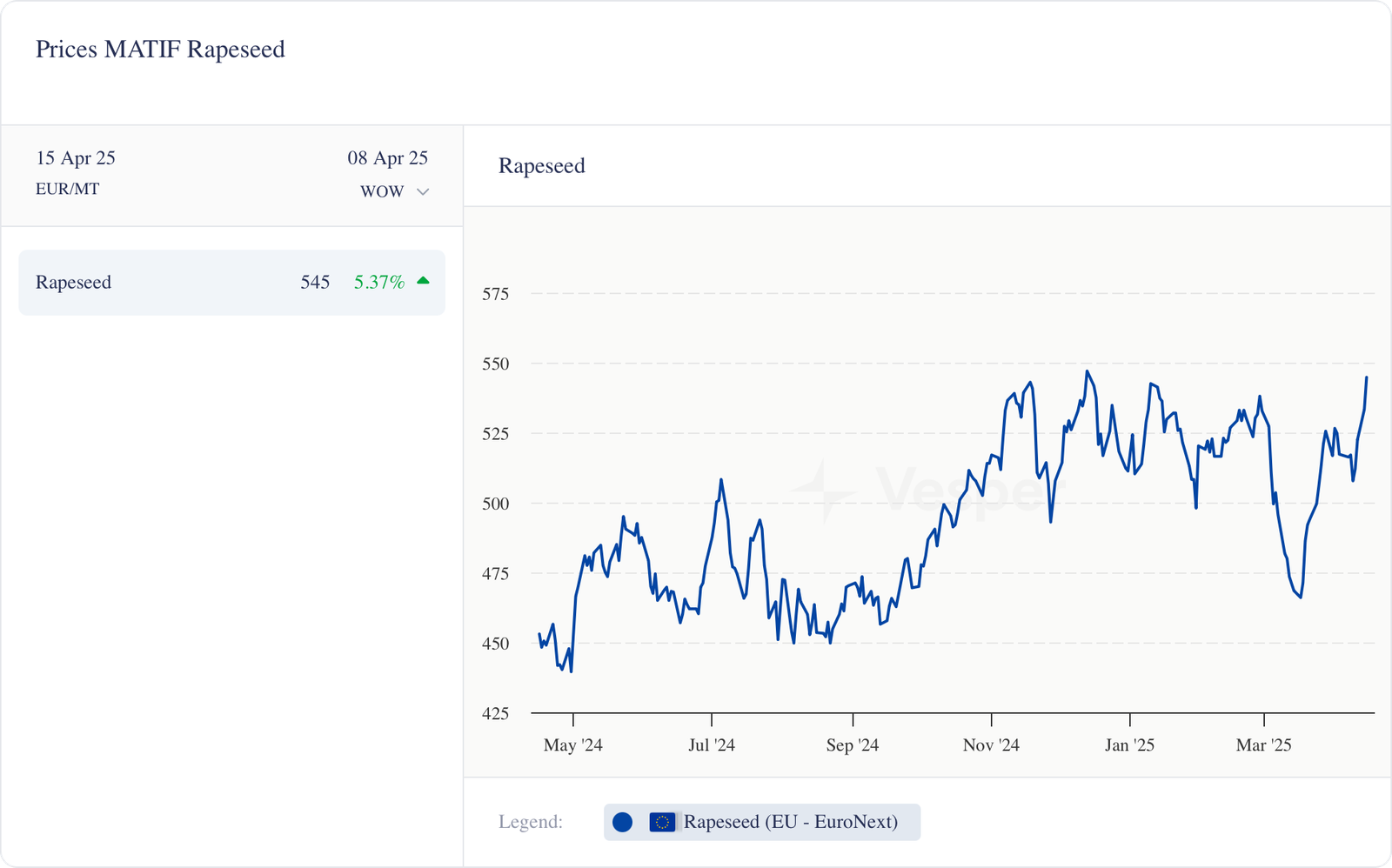
Task: Click the Rapeseed chart heading
Action: 541,166
